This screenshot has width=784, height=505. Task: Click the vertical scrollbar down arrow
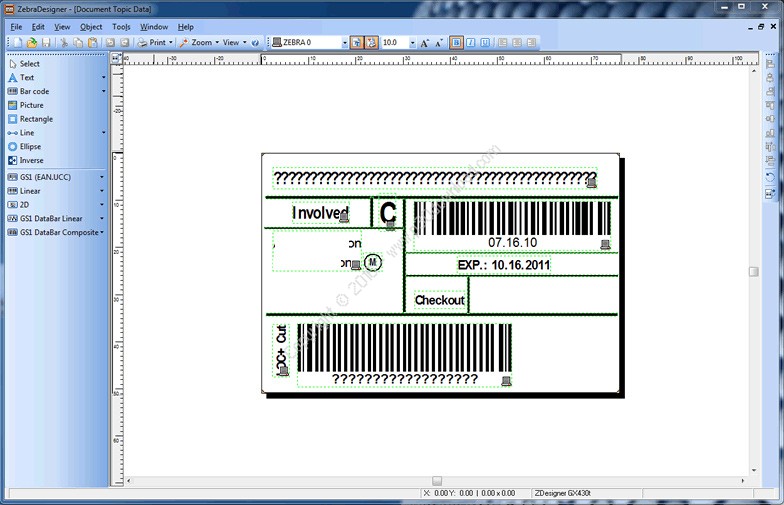754,470
